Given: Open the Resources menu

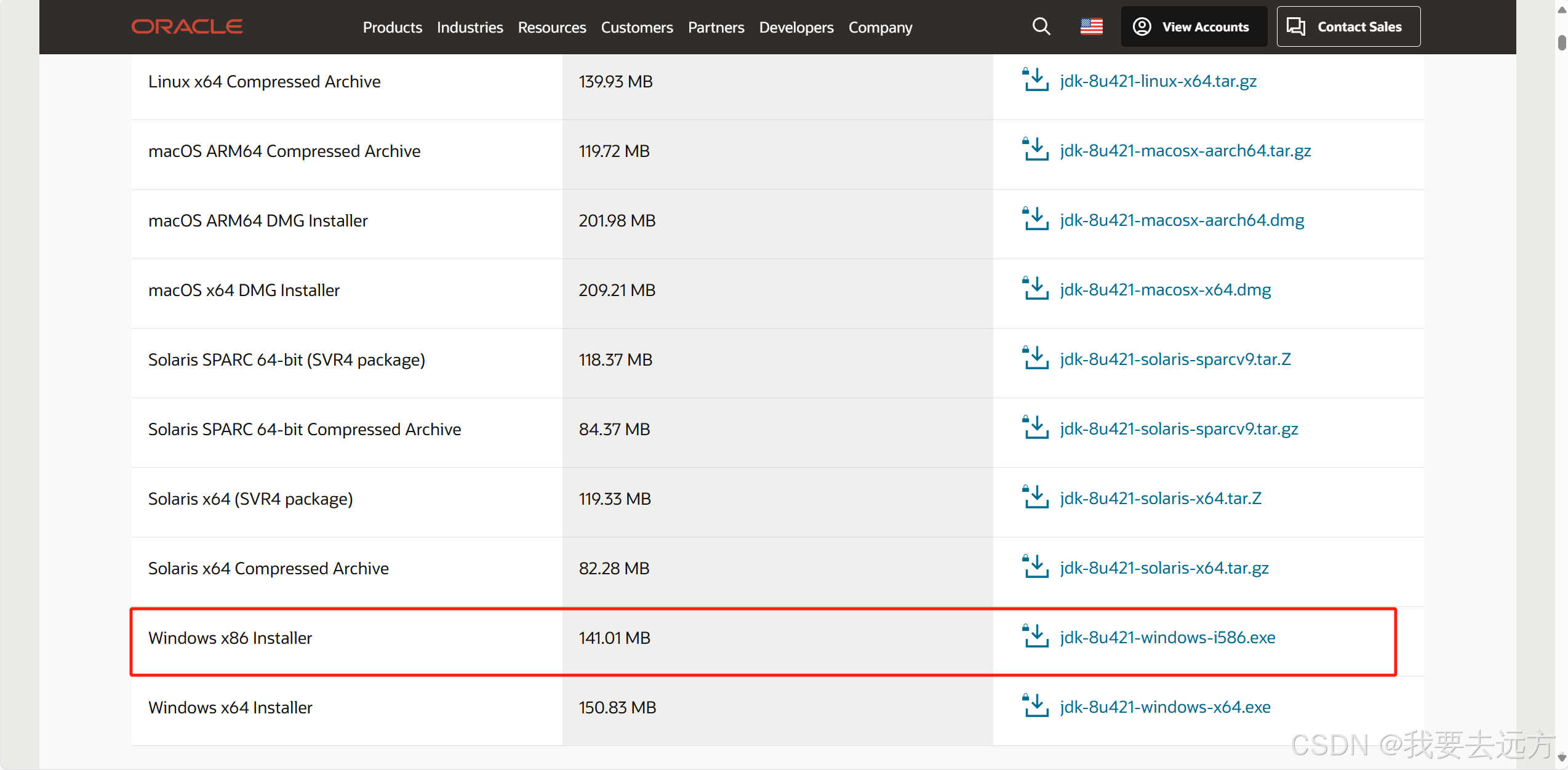Looking at the screenshot, I should [551, 27].
